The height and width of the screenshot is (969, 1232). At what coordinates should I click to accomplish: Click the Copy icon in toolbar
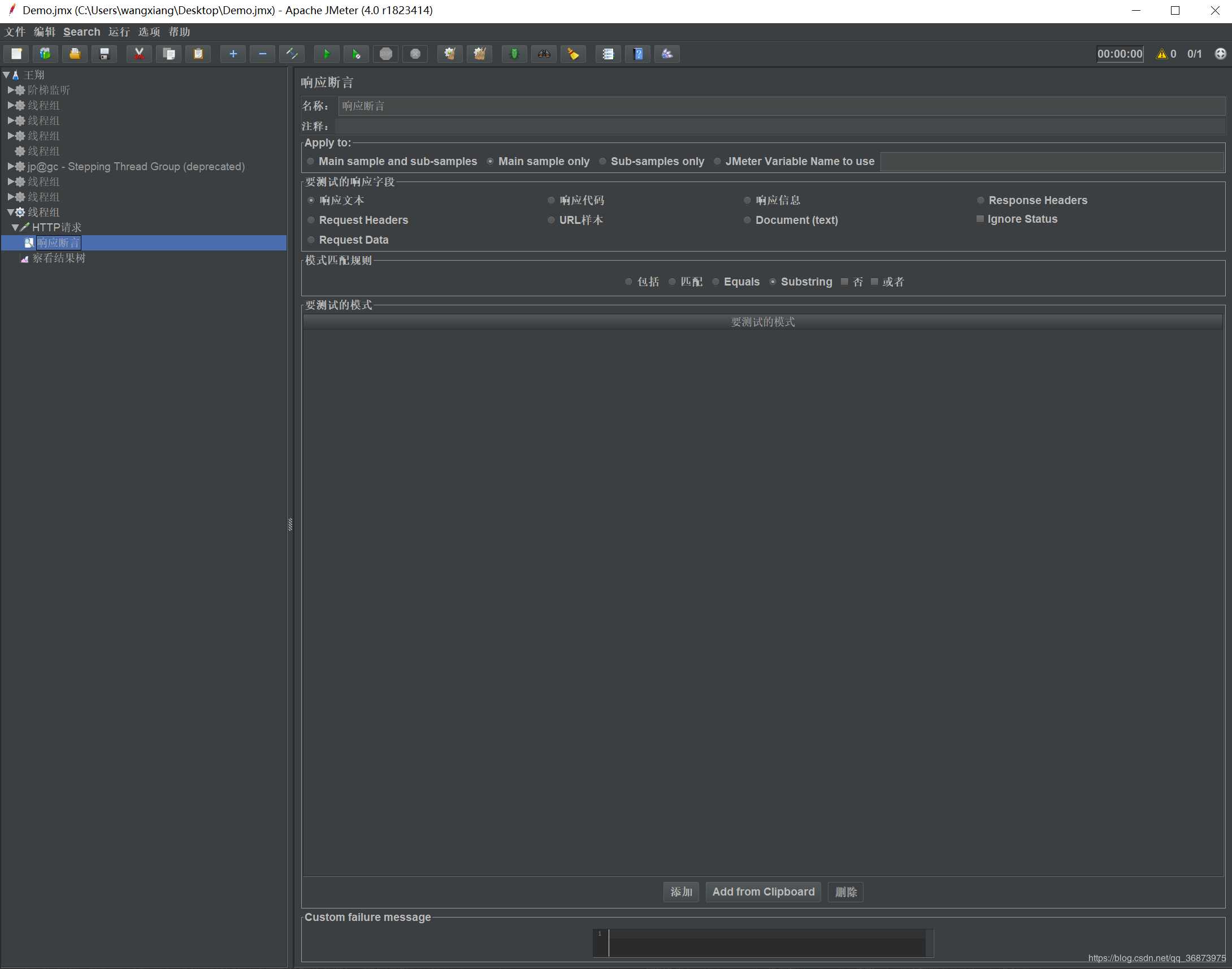(x=168, y=54)
